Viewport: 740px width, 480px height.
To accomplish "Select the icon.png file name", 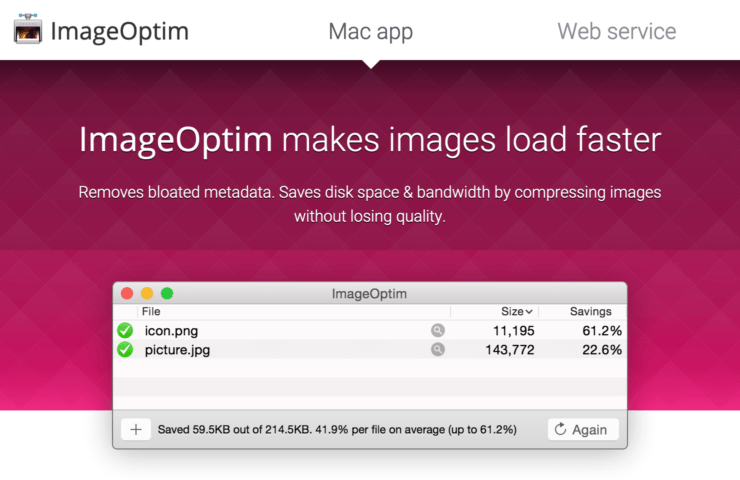I will click(171, 331).
